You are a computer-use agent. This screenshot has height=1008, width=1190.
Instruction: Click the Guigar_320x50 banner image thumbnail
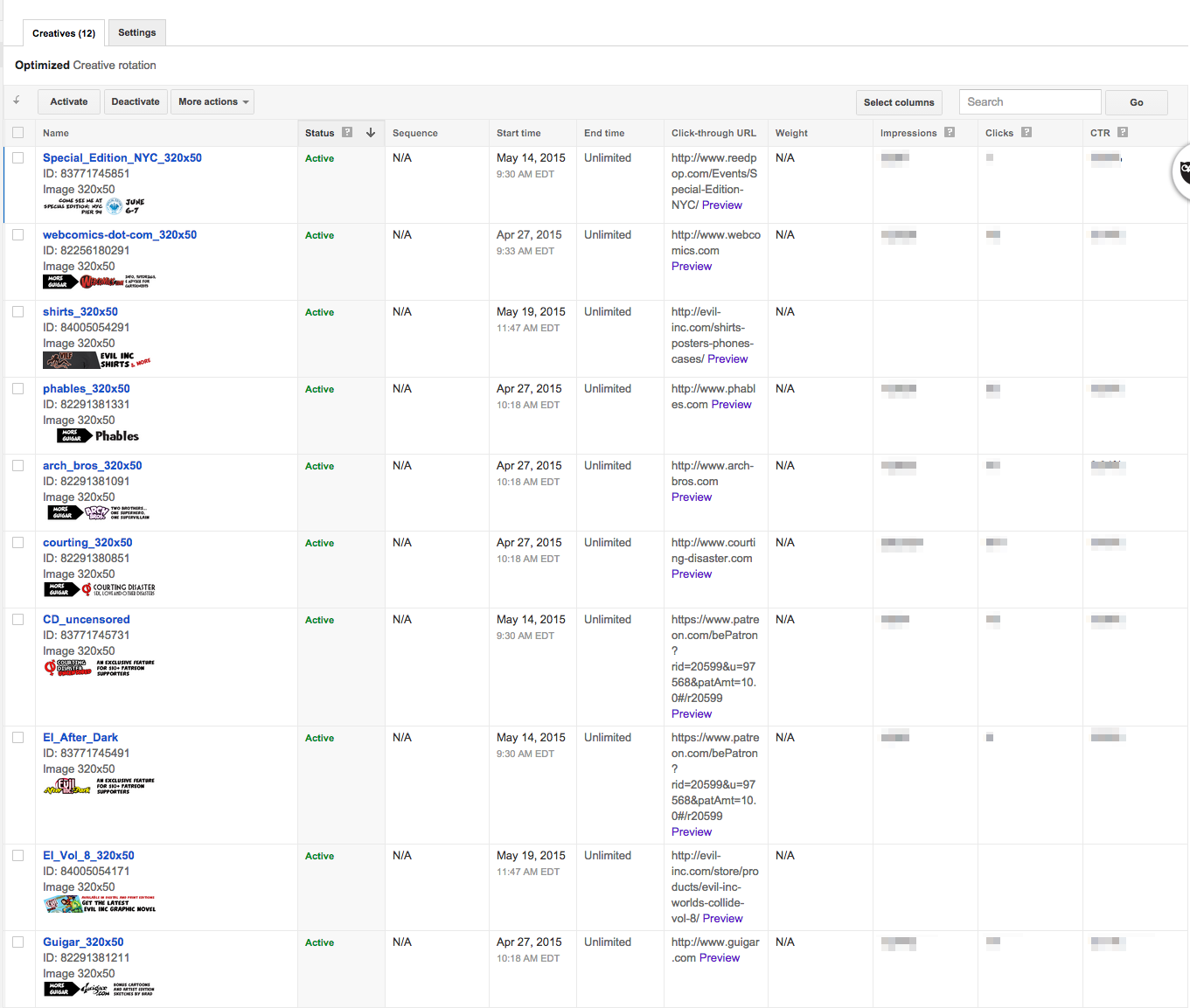point(99,990)
